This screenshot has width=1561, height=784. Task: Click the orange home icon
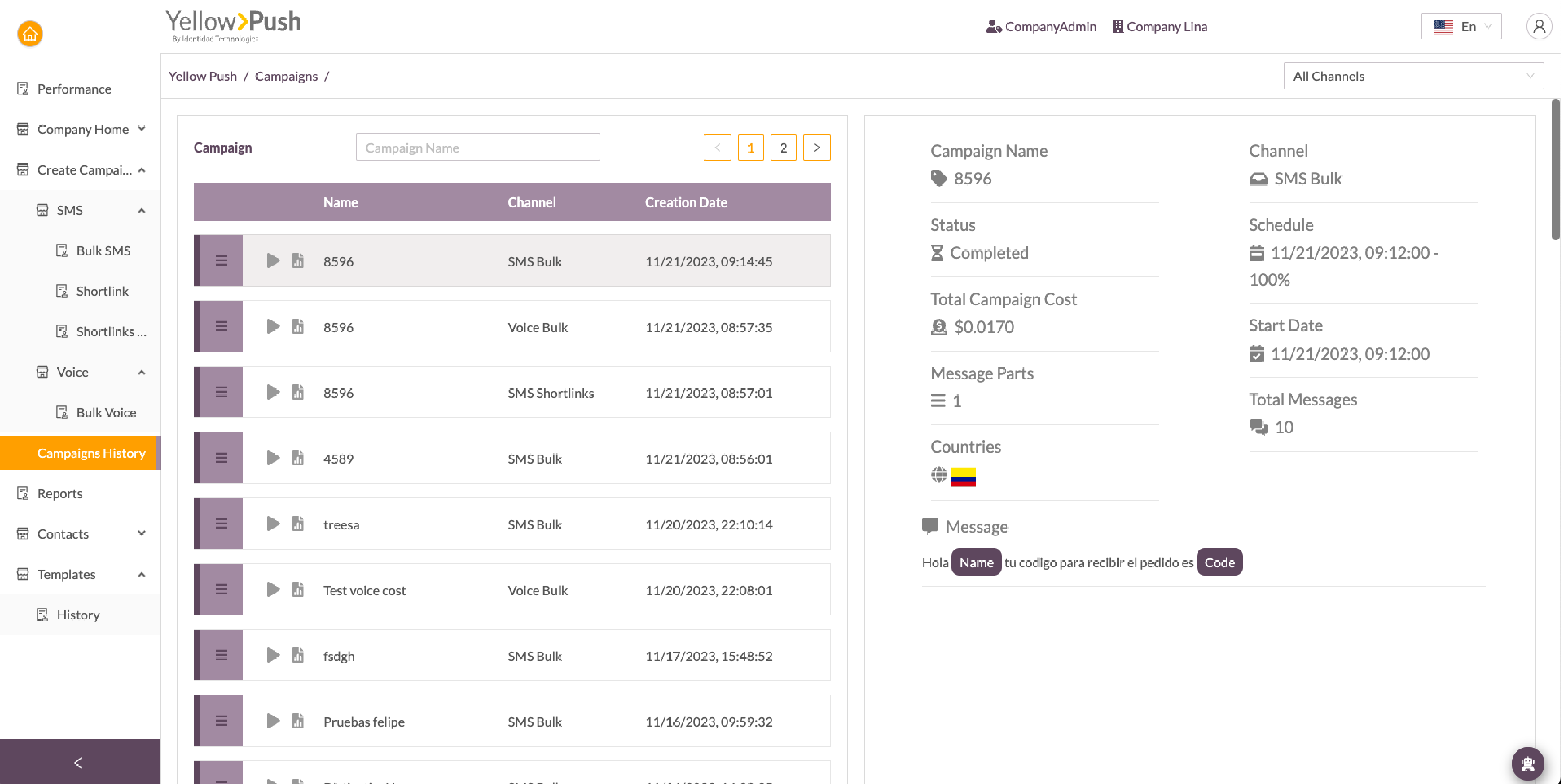[x=30, y=34]
